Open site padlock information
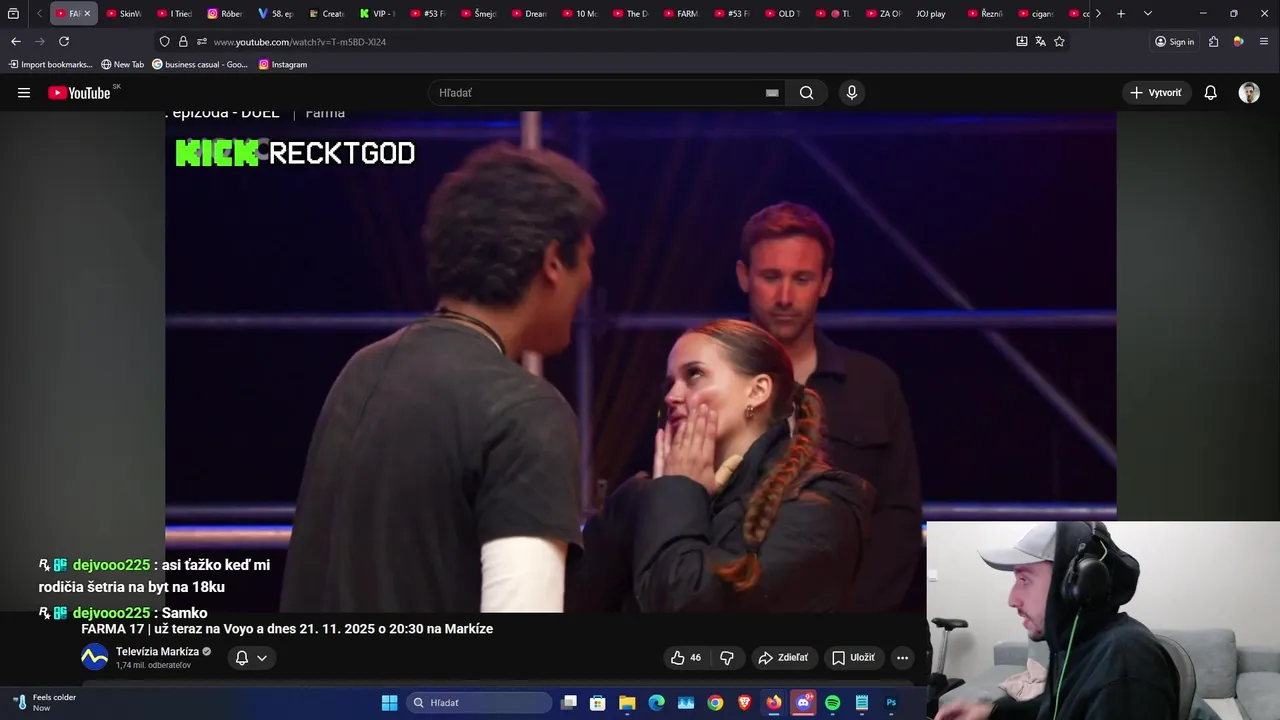 (x=183, y=41)
